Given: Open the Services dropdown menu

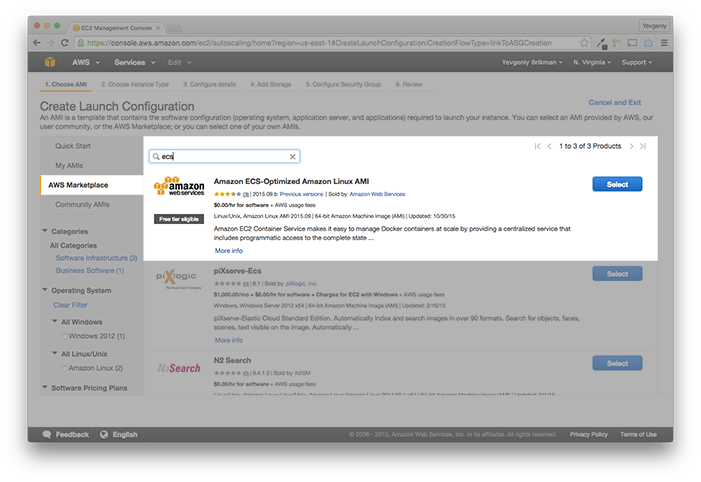Looking at the screenshot, I should pos(135,62).
